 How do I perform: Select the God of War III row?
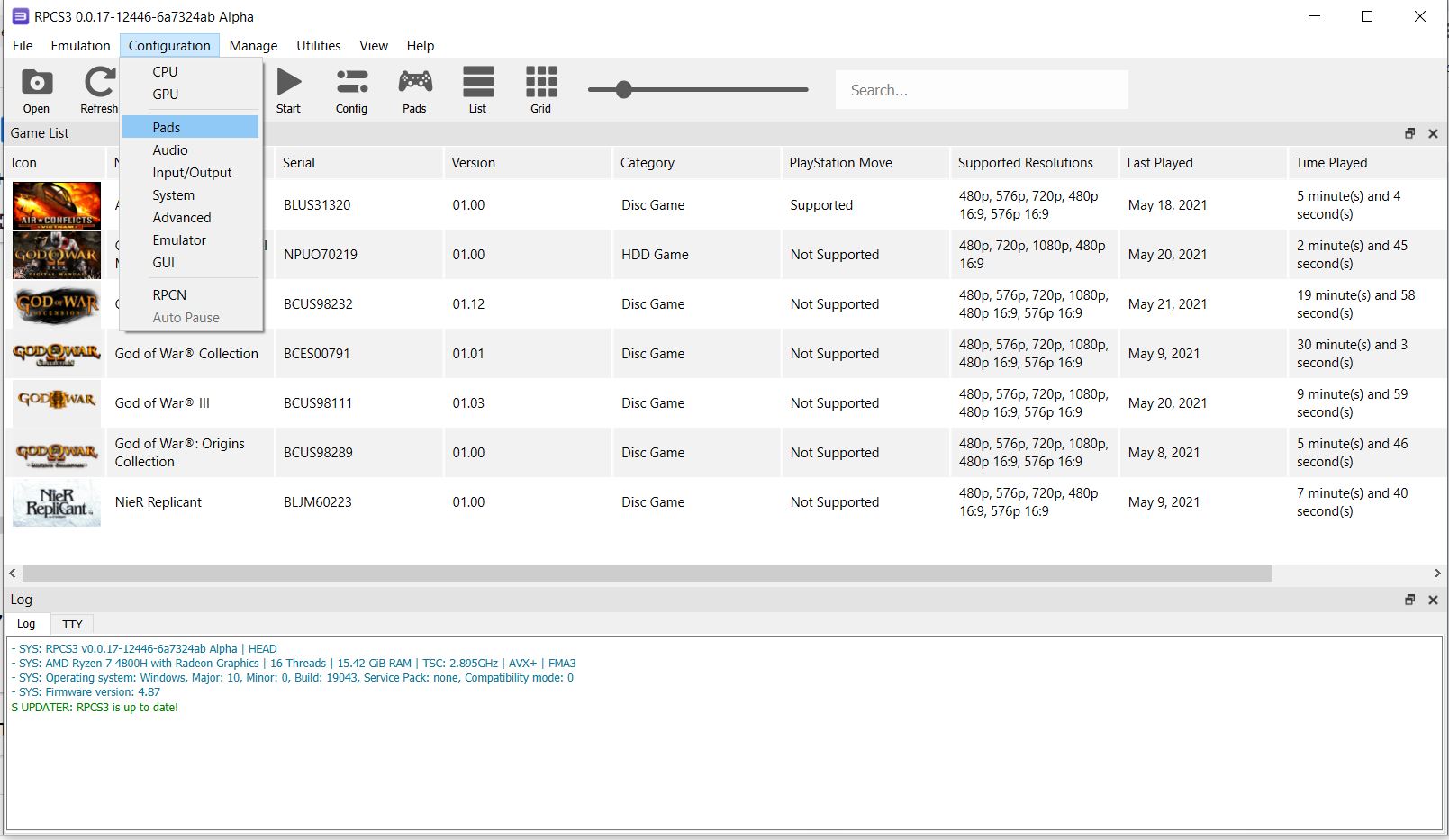[x=162, y=403]
